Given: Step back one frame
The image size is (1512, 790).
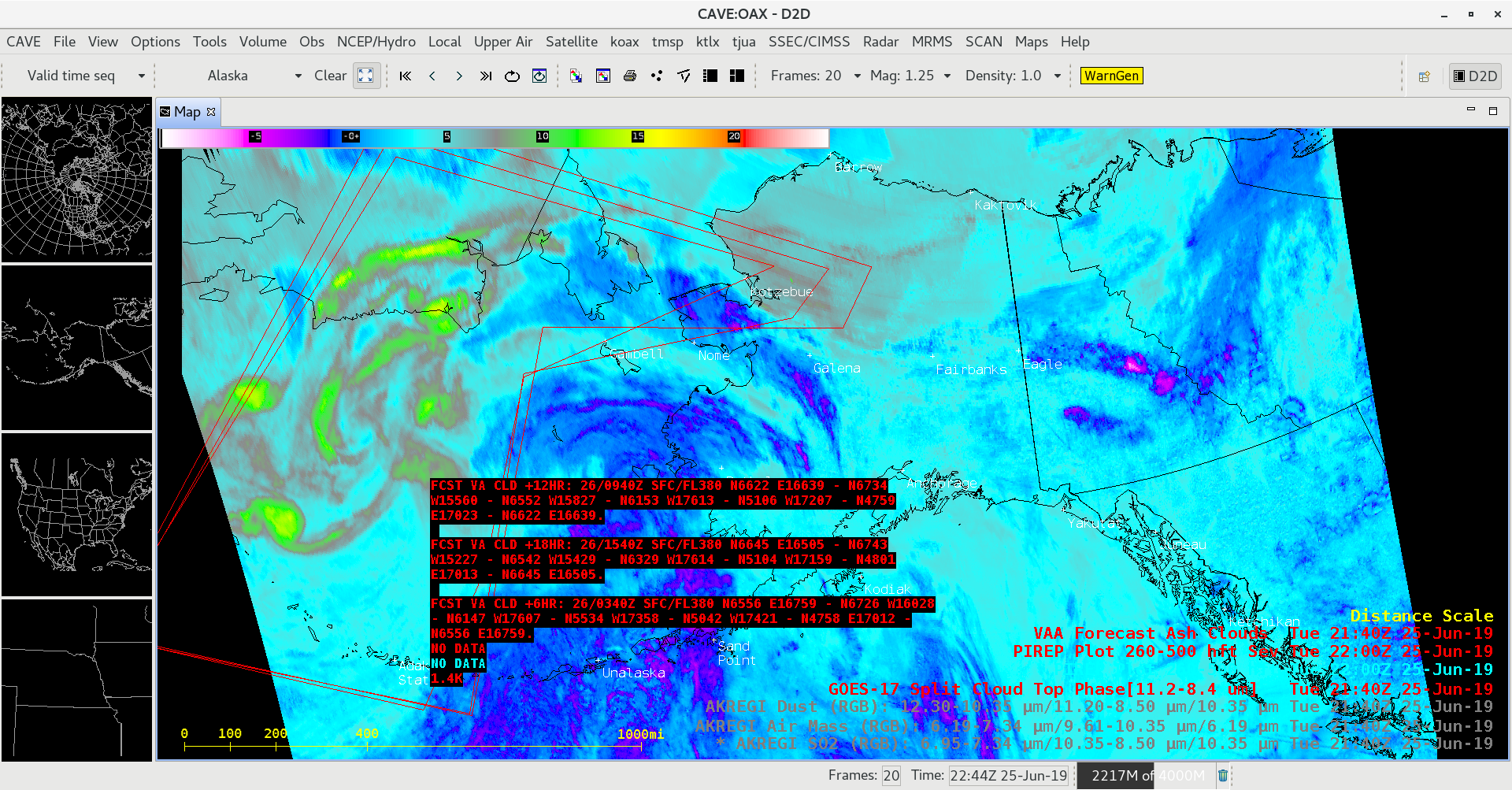Looking at the screenshot, I should [432, 76].
